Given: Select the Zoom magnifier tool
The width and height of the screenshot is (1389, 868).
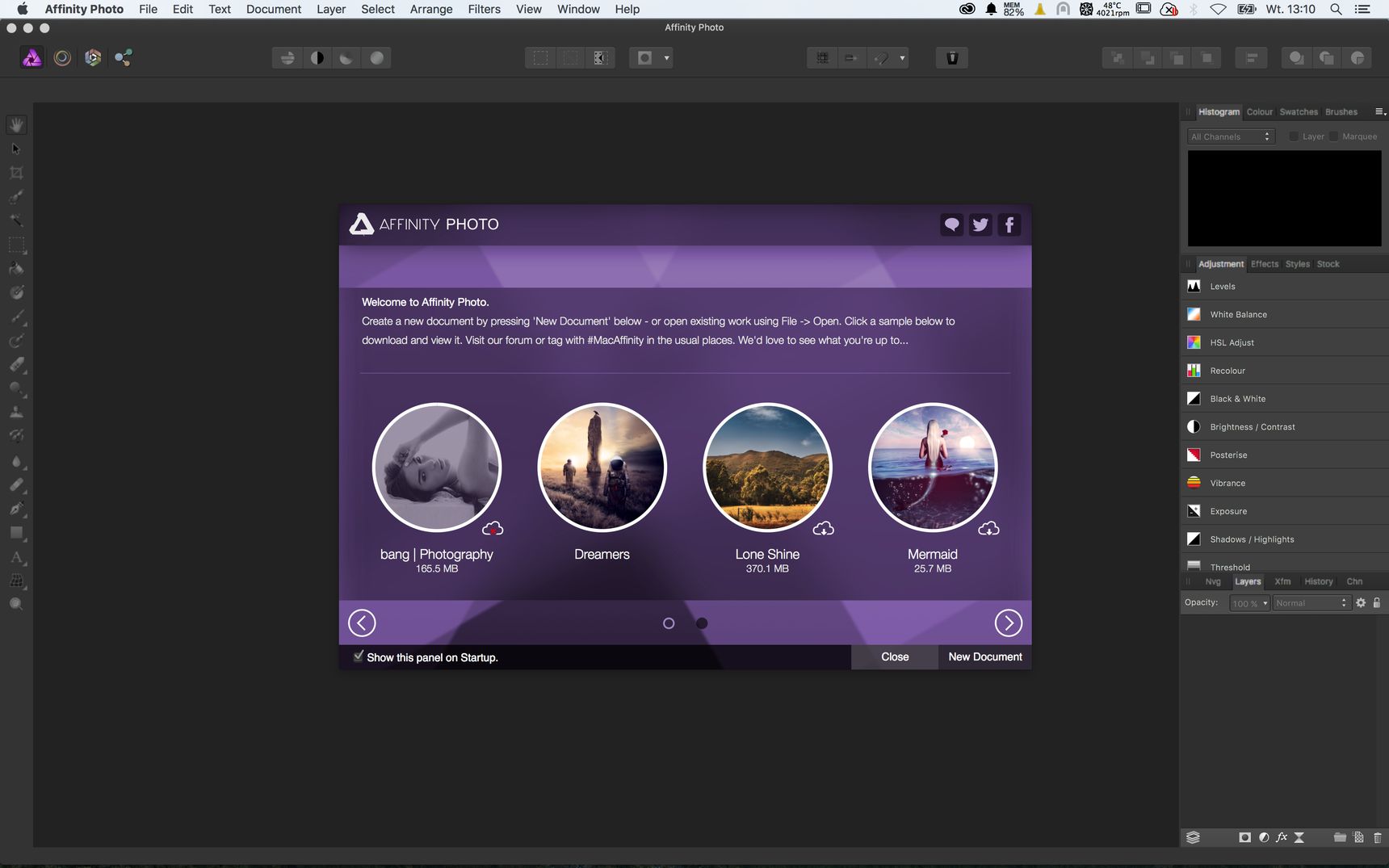Looking at the screenshot, I should click(x=16, y=604).
